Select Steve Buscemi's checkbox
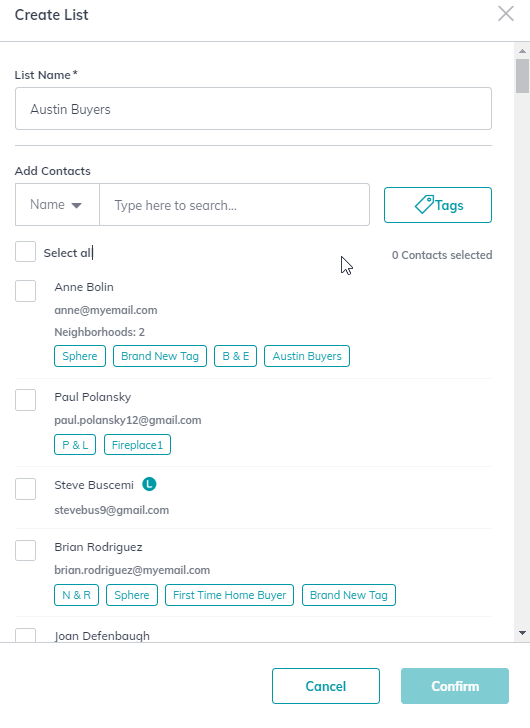The width and height of the screenshot is (530, 728). point(26,489)
